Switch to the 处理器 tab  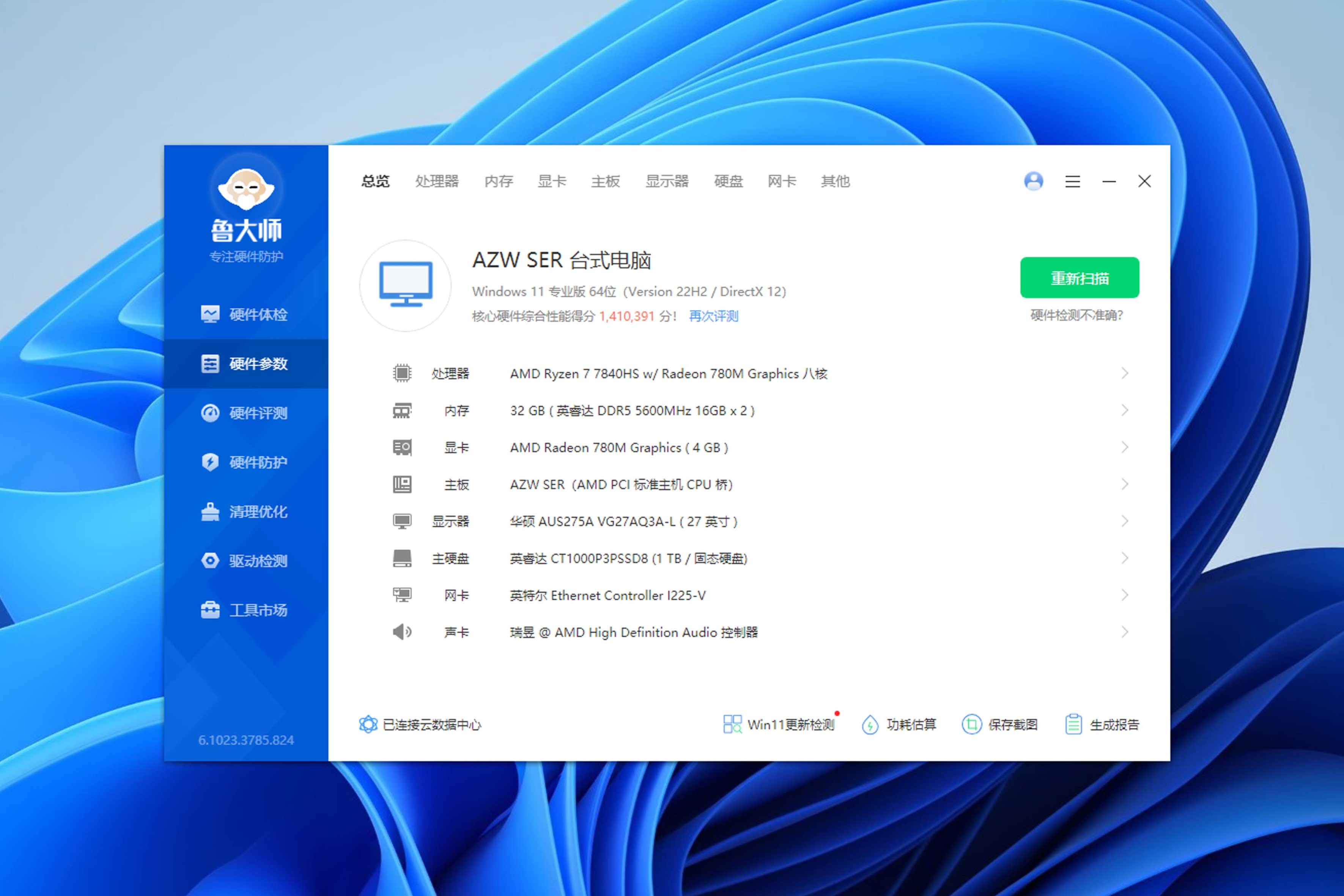pos(437,181)
